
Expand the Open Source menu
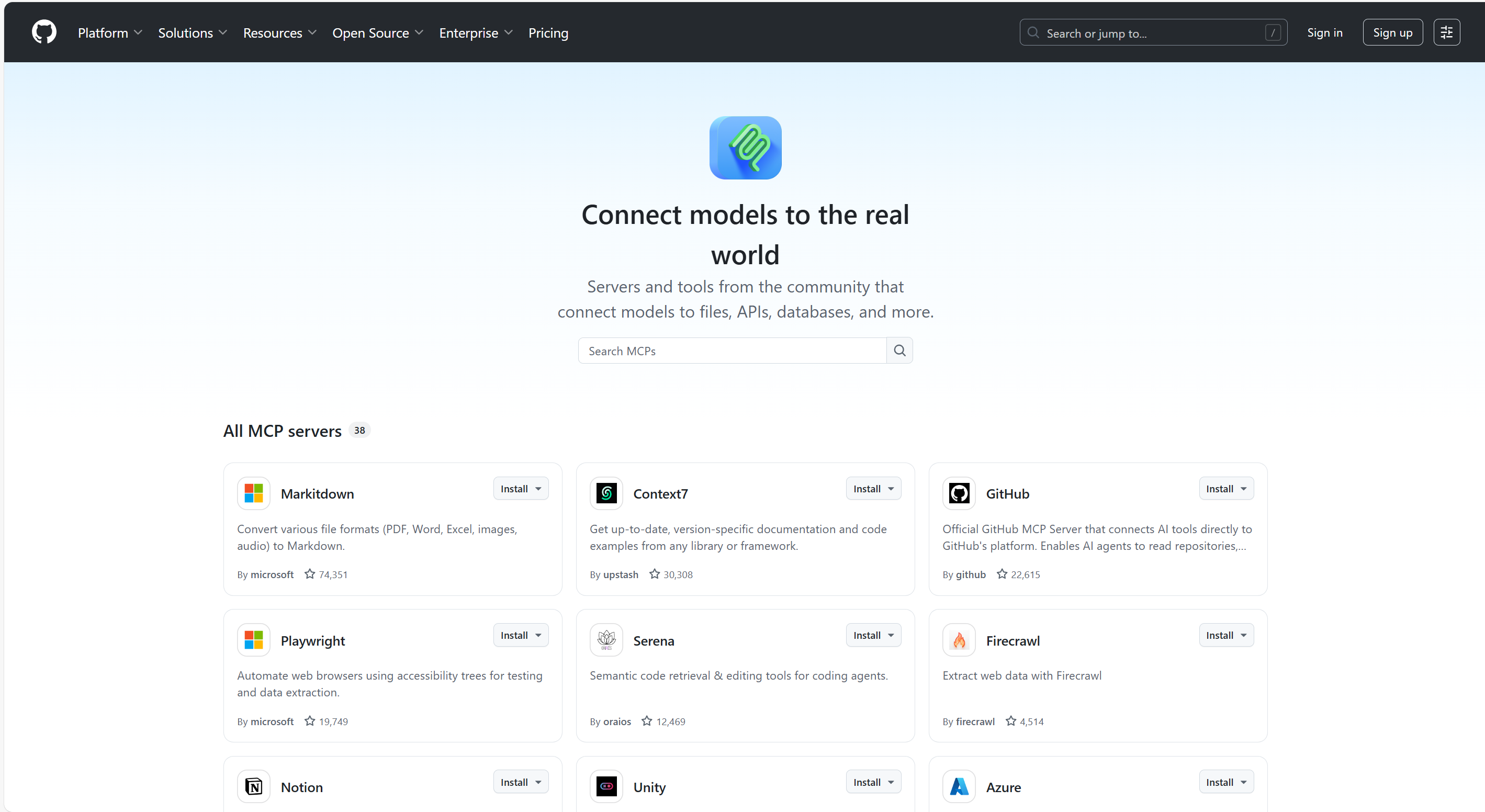pyautogui.click(x=378, y=33)
